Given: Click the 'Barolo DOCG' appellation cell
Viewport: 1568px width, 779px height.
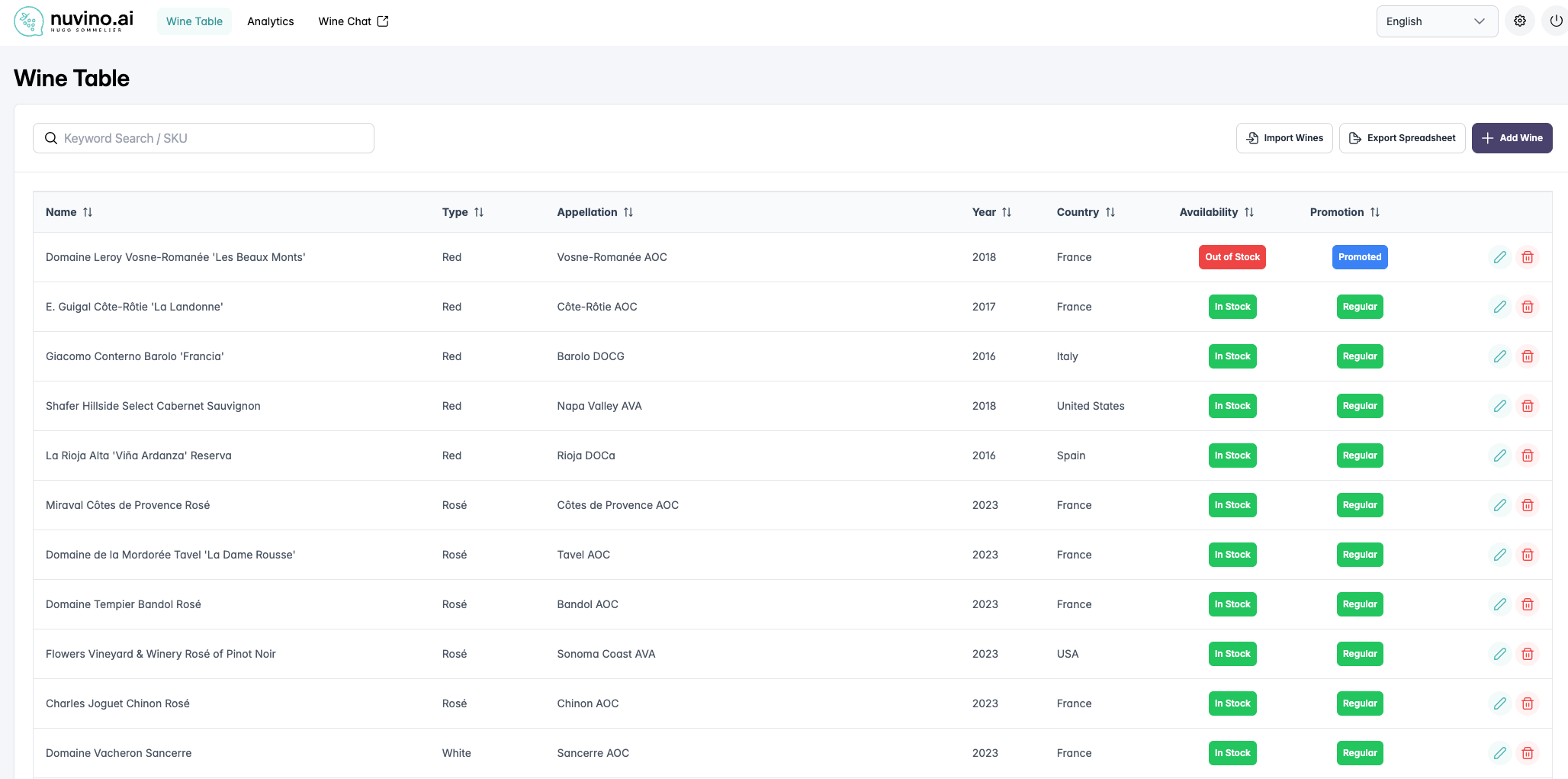Looking at the screenshot, I should (x=590, y=356).
